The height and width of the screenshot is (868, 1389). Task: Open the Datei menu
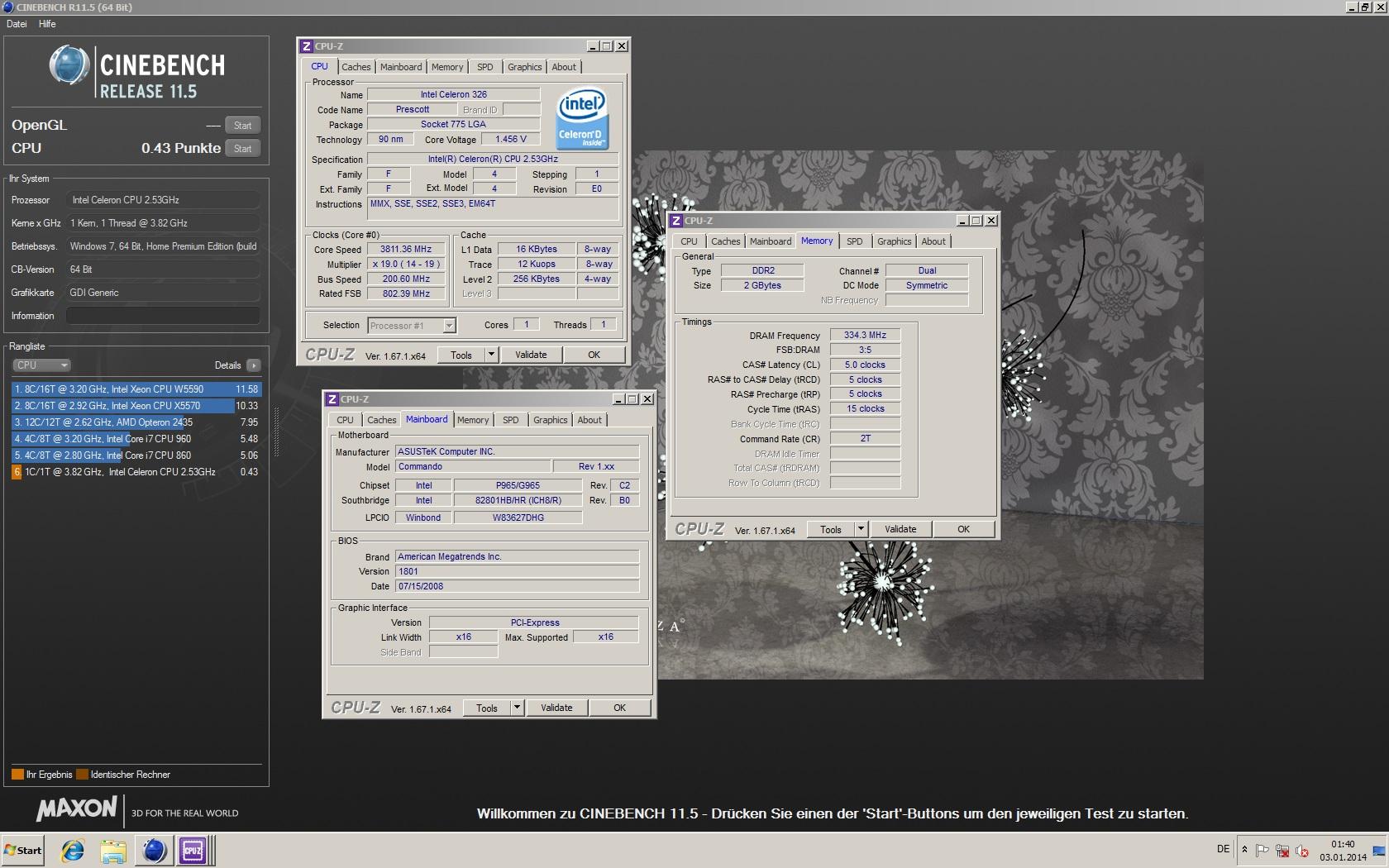pyautogui.click(x=17, y=24)
